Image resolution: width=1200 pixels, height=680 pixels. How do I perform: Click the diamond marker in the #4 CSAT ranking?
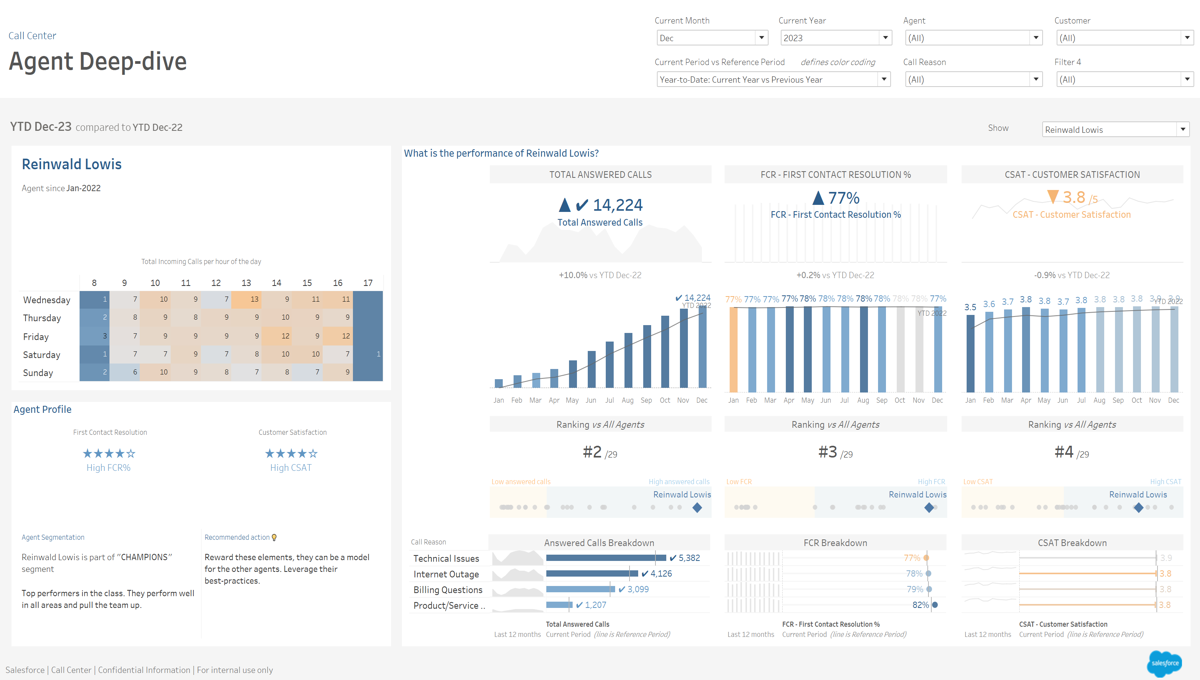pos(1138,508)
